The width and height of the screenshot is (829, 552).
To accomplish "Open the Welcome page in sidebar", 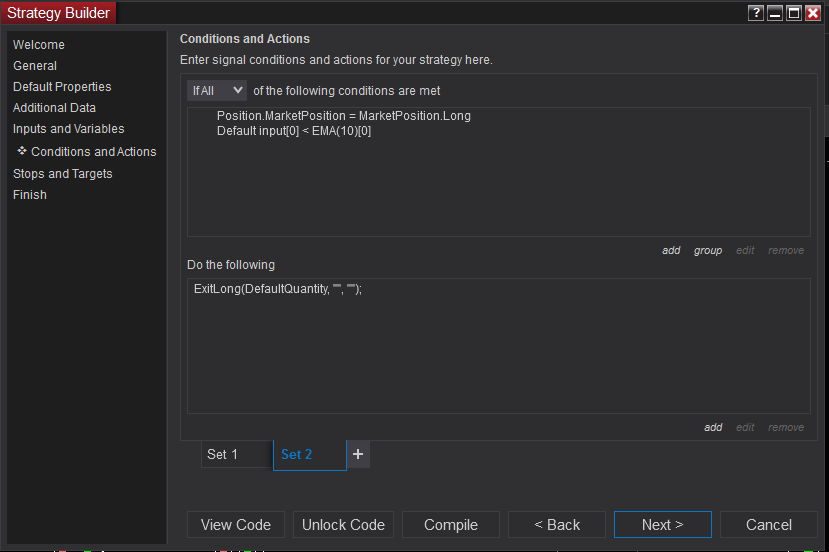I will click(x=39, y=45).
